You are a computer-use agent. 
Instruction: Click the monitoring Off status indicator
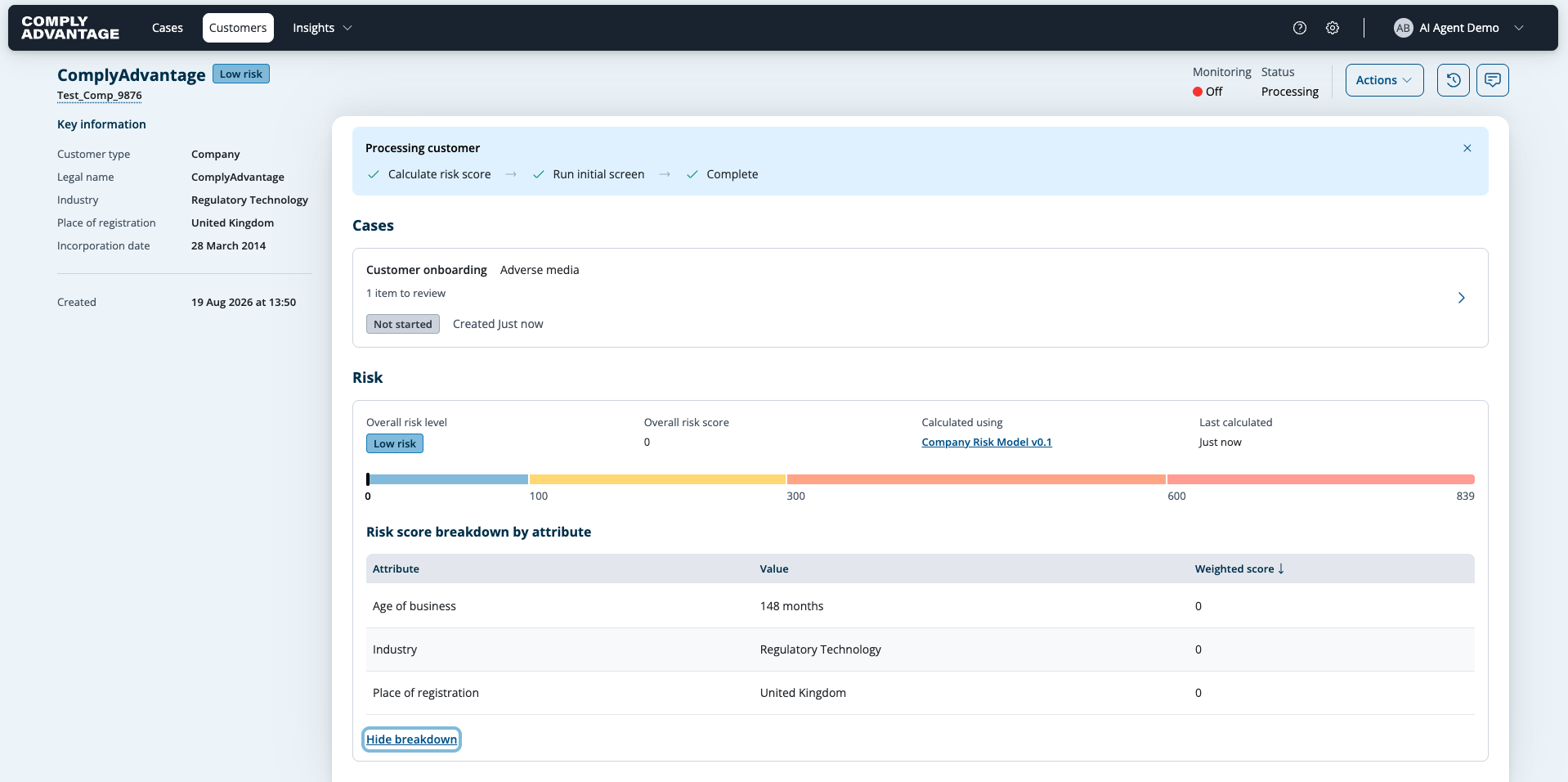click(x=1207, y=92)
